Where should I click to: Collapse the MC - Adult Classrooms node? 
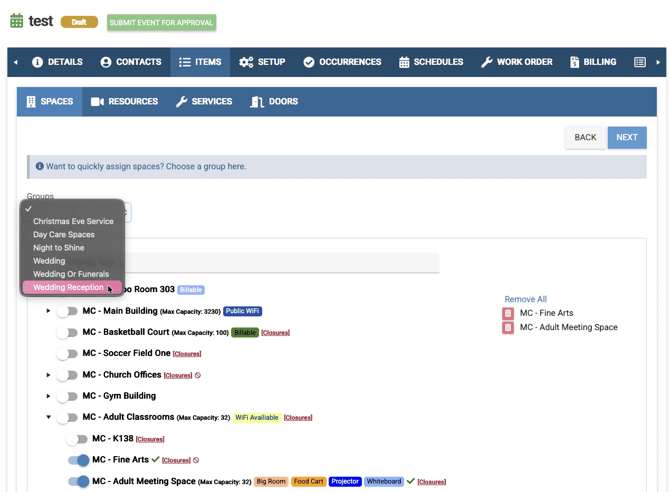[x=48, y=417]
